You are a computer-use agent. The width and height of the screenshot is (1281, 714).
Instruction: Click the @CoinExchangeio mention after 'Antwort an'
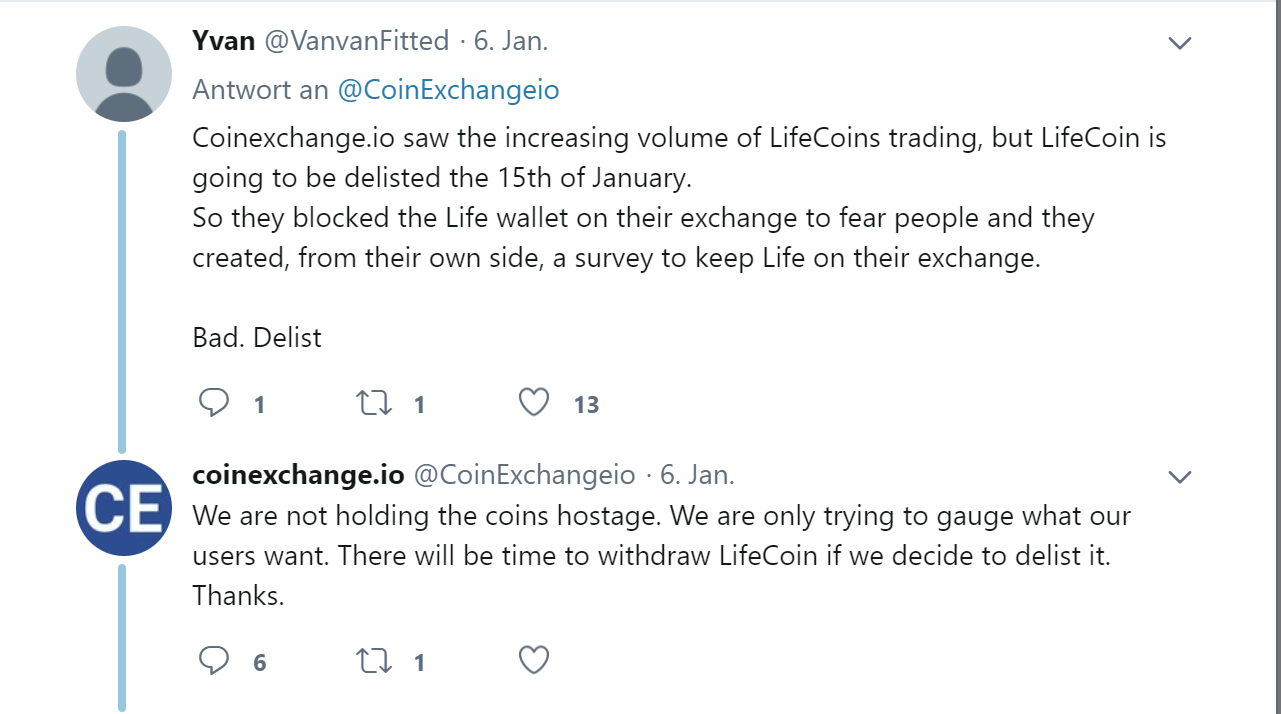coord(448,90)
